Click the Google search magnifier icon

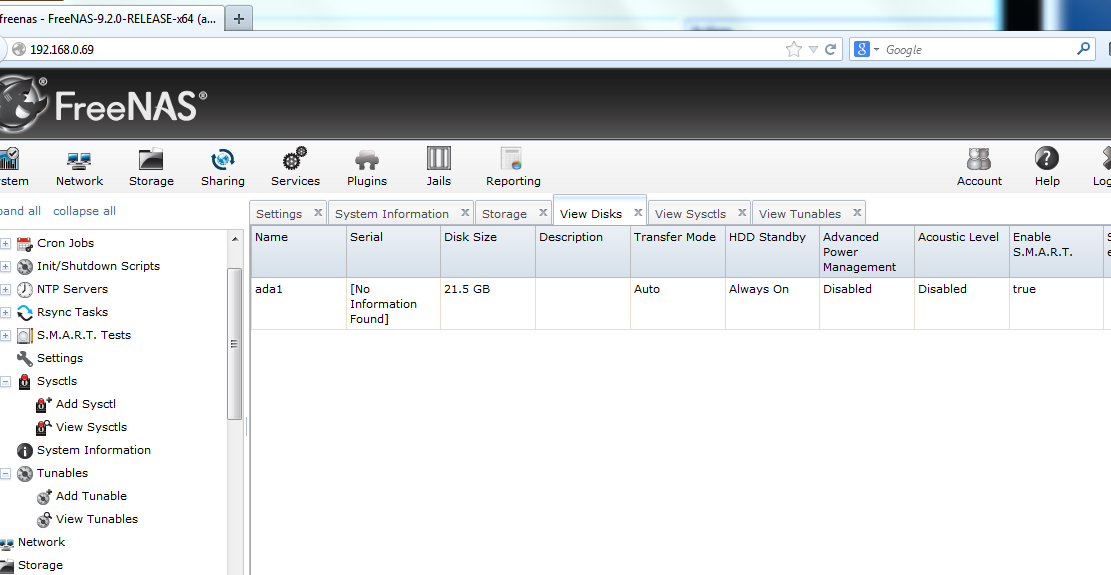[1083, 49]
